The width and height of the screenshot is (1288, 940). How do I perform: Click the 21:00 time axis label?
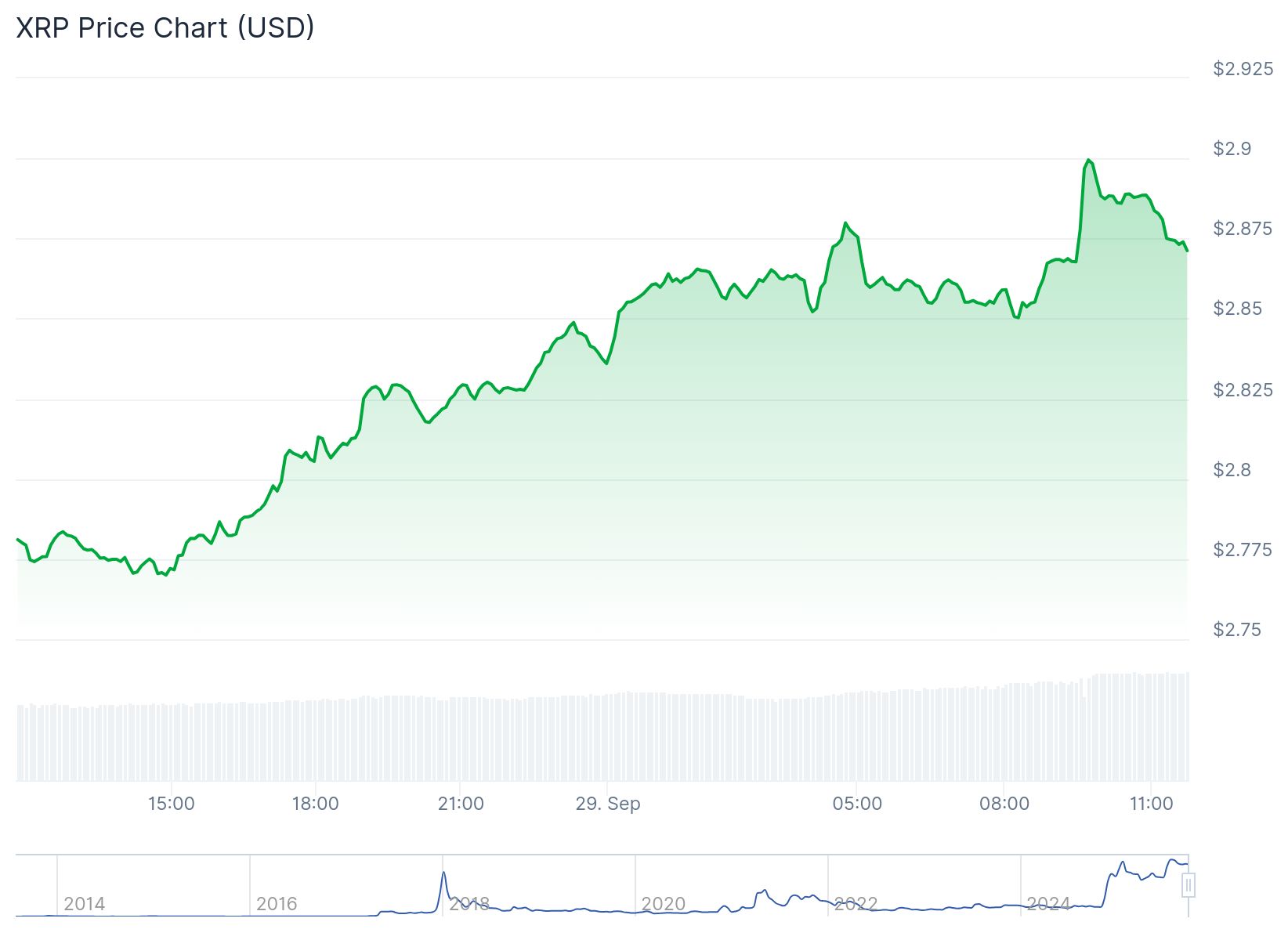click(x=461, y=804)
